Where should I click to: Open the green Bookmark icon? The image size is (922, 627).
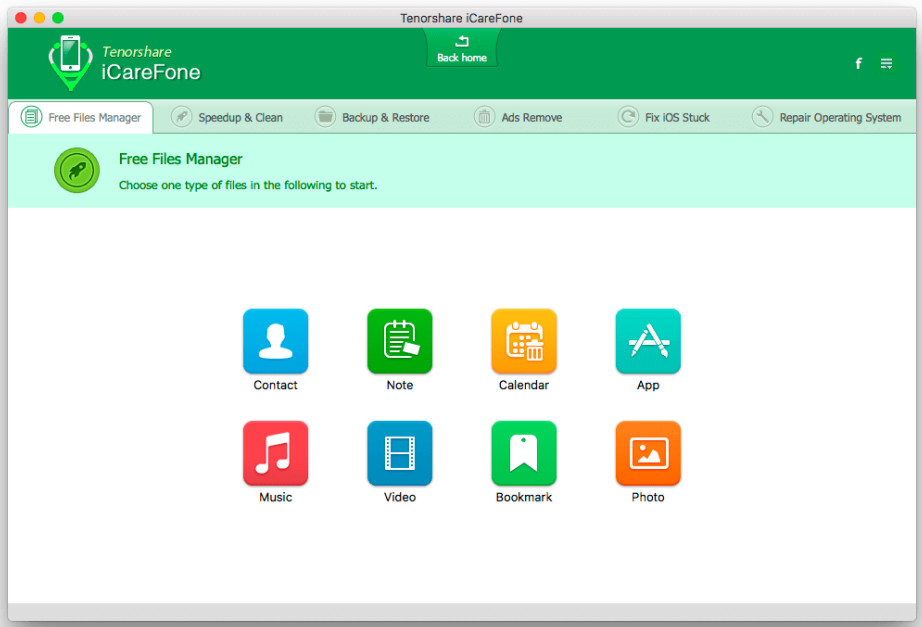523,453
